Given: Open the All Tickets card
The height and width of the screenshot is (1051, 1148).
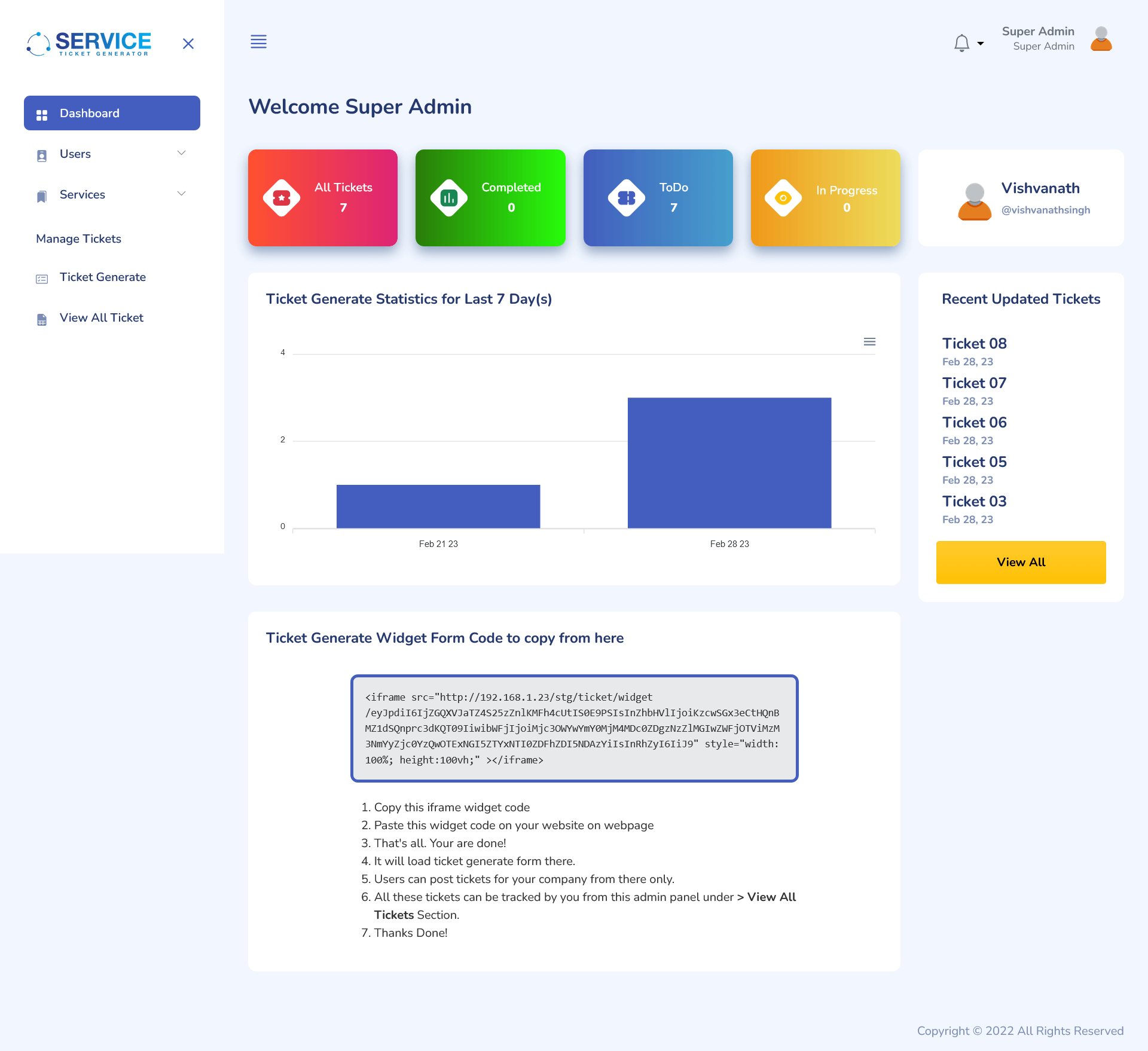Looking at the screenshot, I should click(323, 198).
